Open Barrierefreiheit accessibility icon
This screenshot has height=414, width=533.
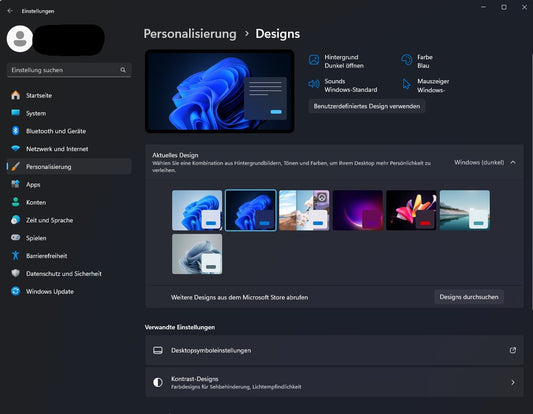15,255
